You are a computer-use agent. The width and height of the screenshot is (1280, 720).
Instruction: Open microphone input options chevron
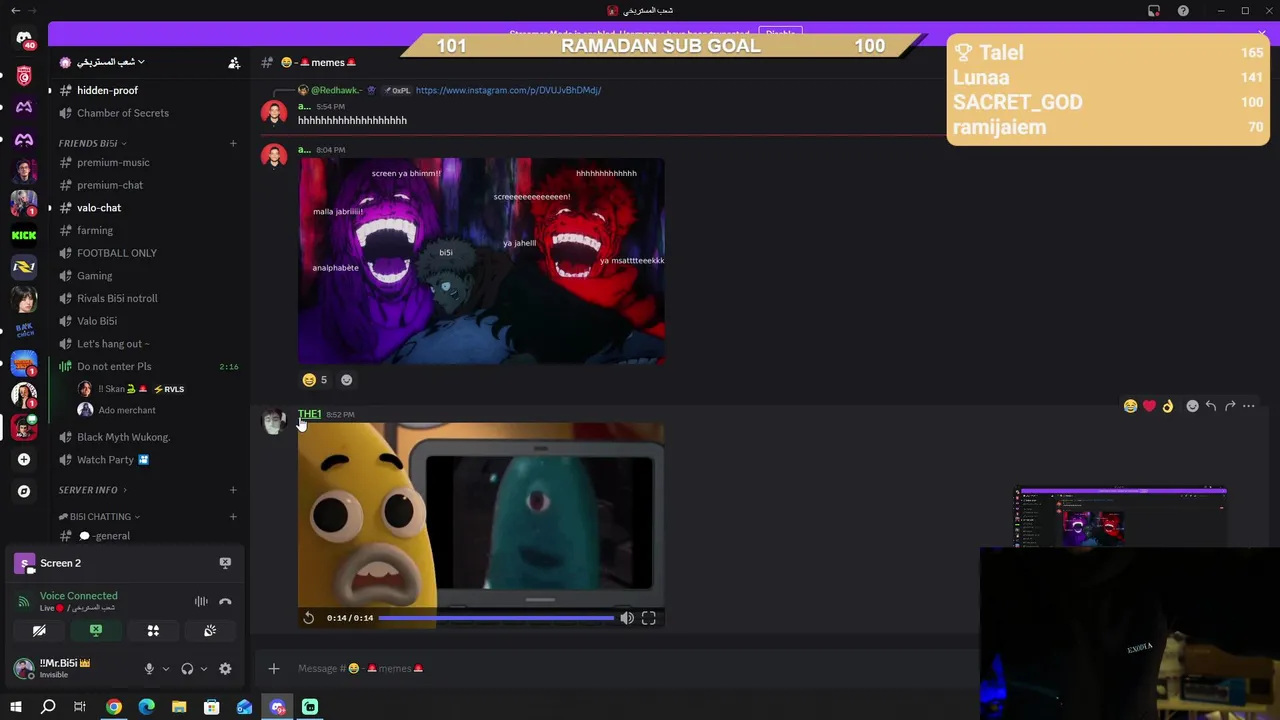166,669
